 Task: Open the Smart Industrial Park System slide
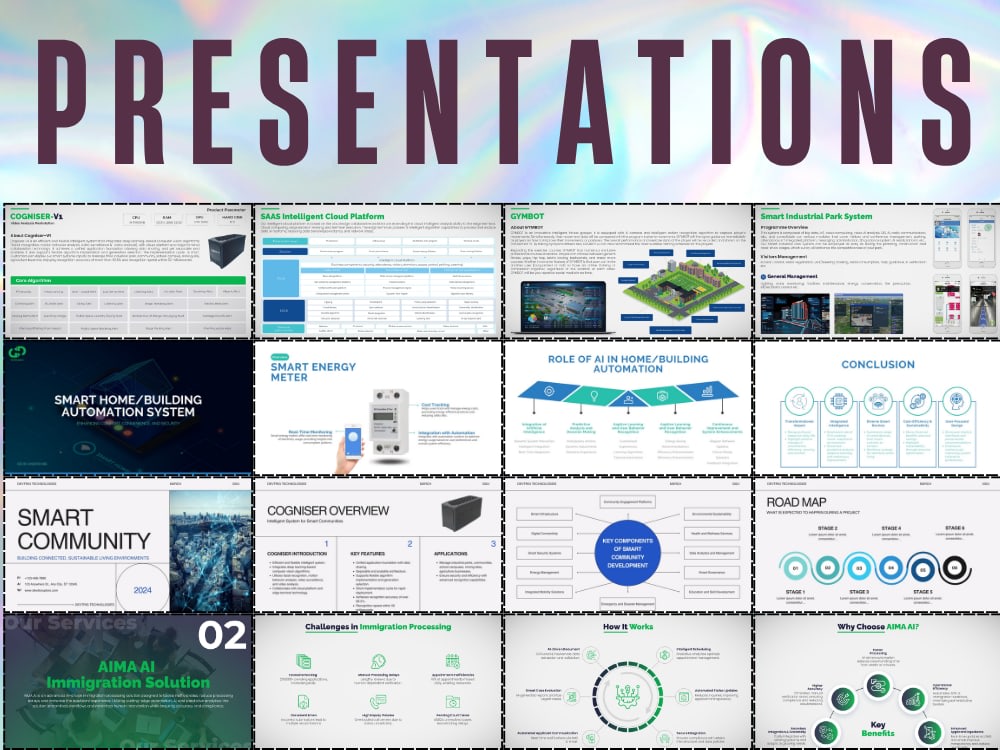(x=877, y=271)
